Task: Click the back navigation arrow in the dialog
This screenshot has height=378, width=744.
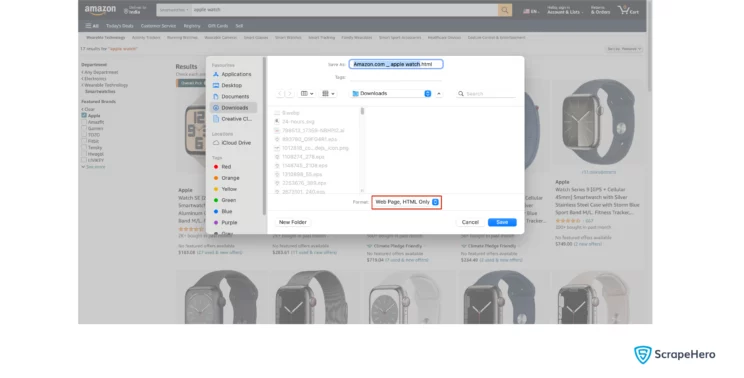Action: (280, 94)
